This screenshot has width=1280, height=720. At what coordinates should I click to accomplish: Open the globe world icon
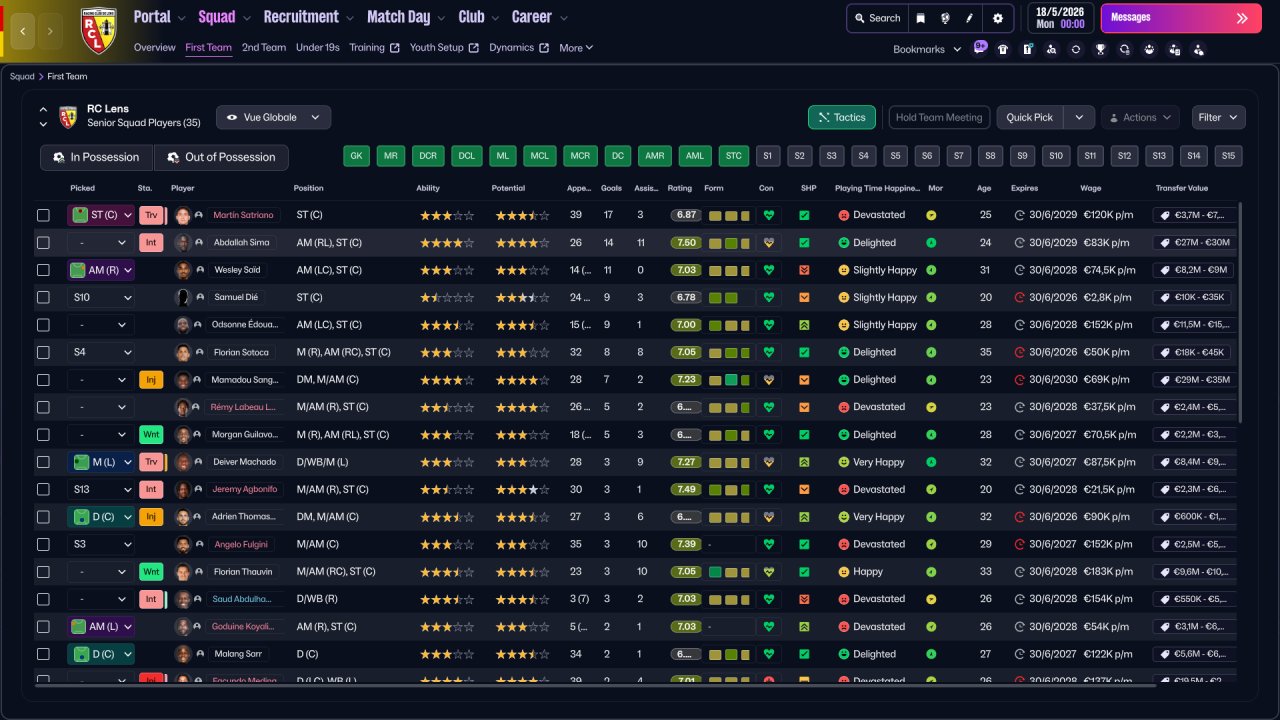pyautogui.click(x=945, y=18)
